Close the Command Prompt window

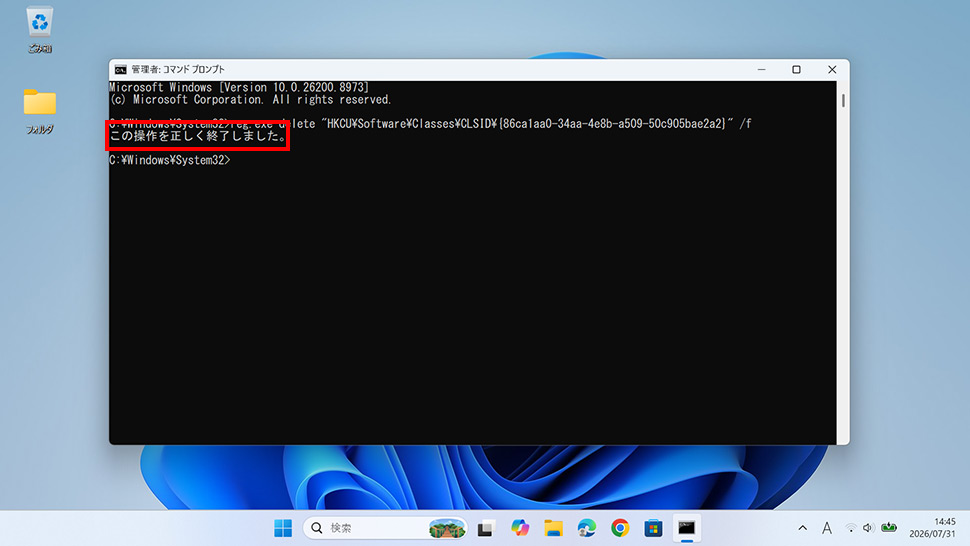pyautogui.click(x=832, y=70)
